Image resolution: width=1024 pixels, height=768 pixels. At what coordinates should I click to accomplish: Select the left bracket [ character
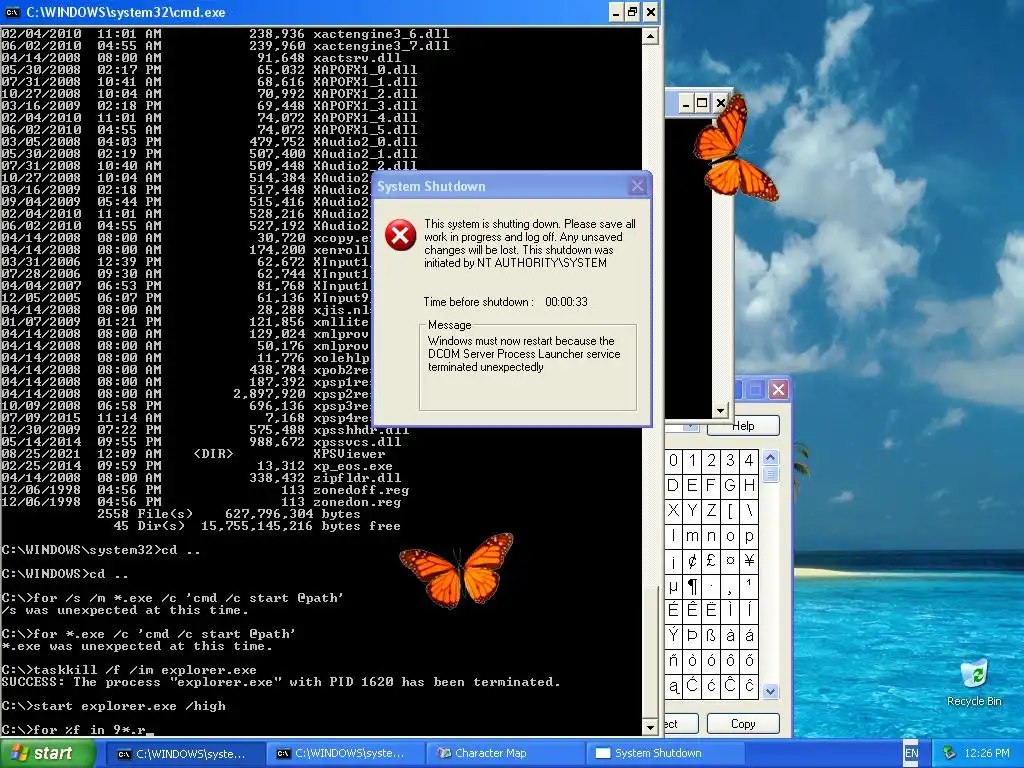point(730,510)
